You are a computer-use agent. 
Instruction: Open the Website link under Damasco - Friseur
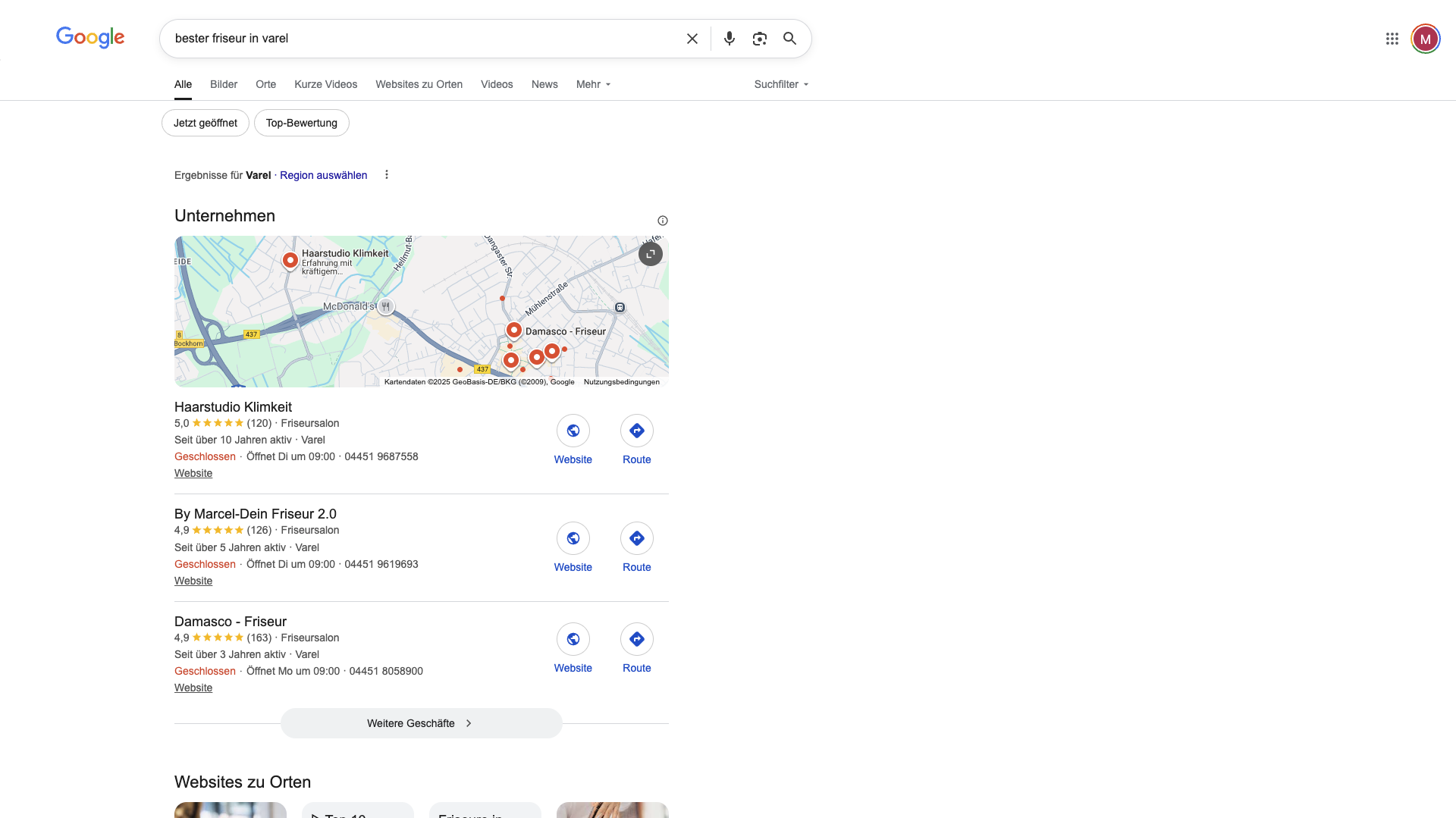click(x=193, y=688)
